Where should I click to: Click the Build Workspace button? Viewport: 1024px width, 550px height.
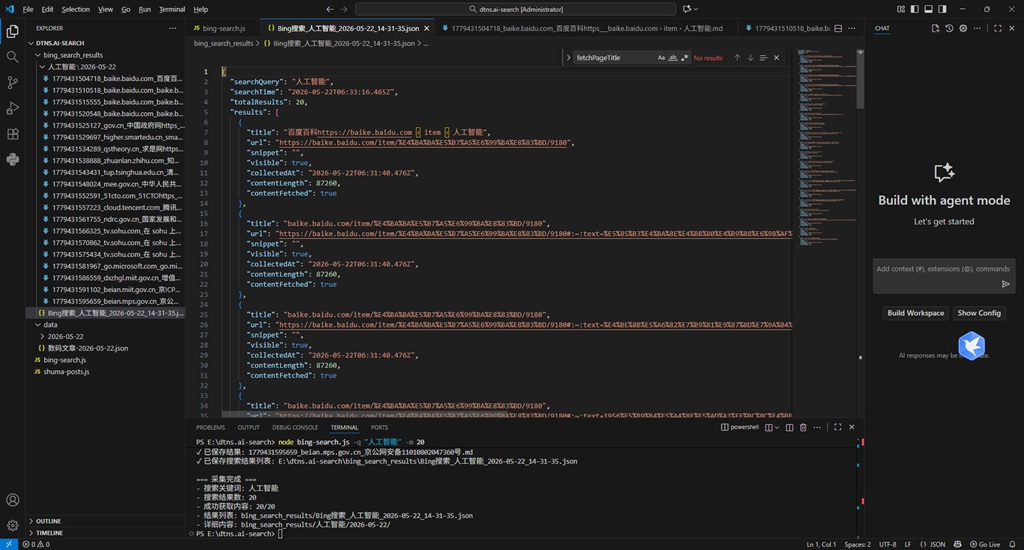[916, 313]
